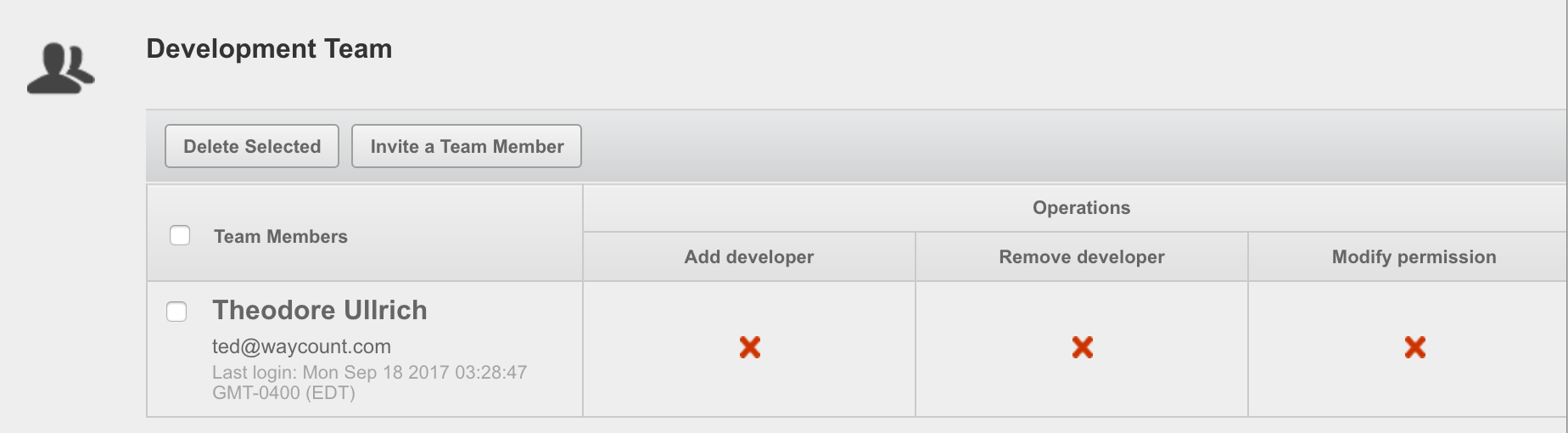Click the Theodore Ullrich member name

click(320, 310)
